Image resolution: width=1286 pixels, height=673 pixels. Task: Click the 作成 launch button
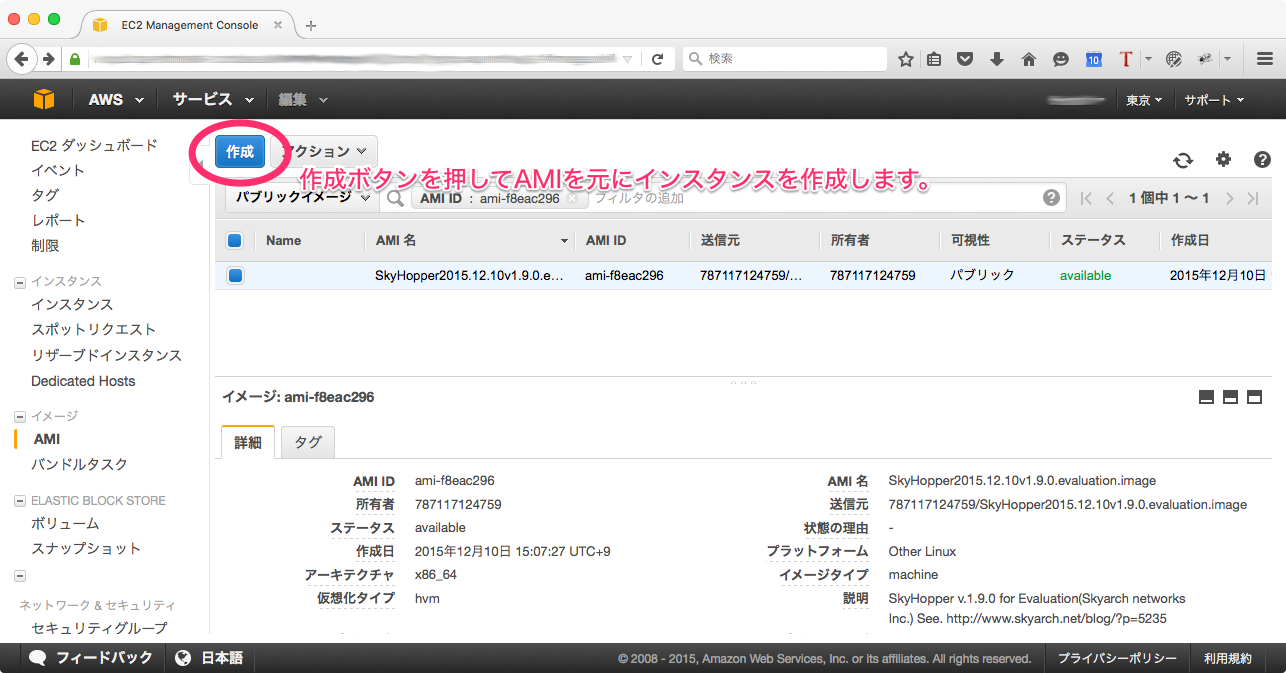point(240,151)
